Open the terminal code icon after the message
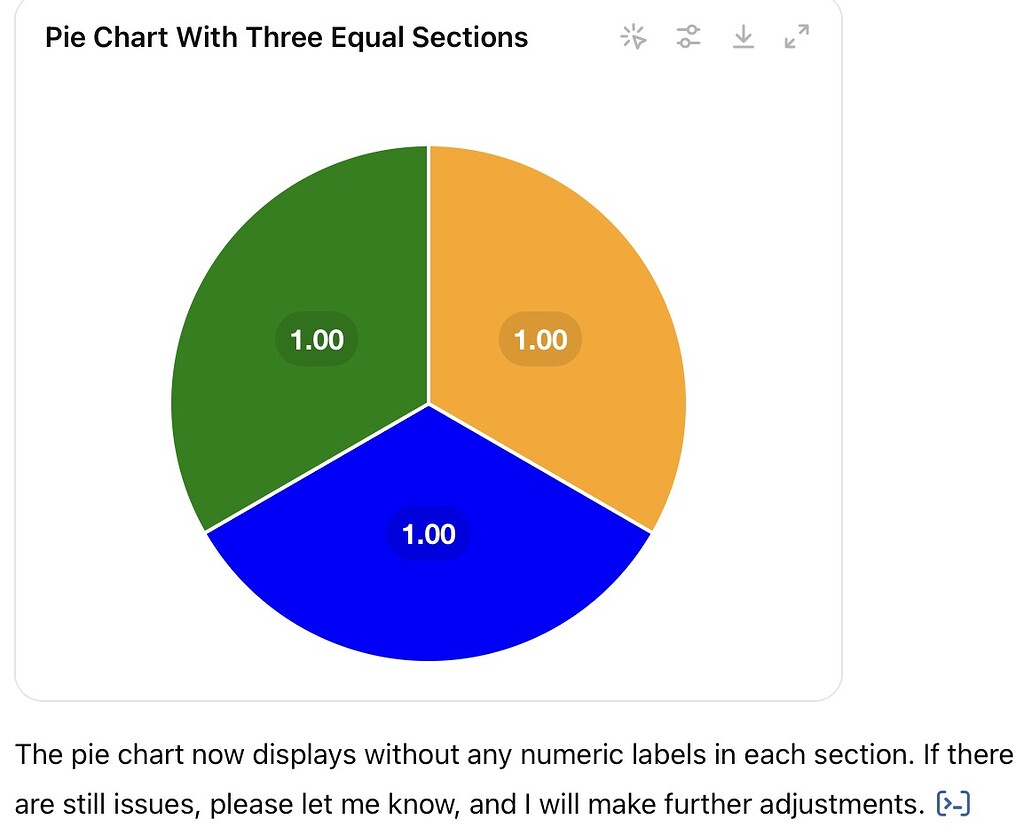This screenshot has height=835, width=1024. tap(954, 803)
